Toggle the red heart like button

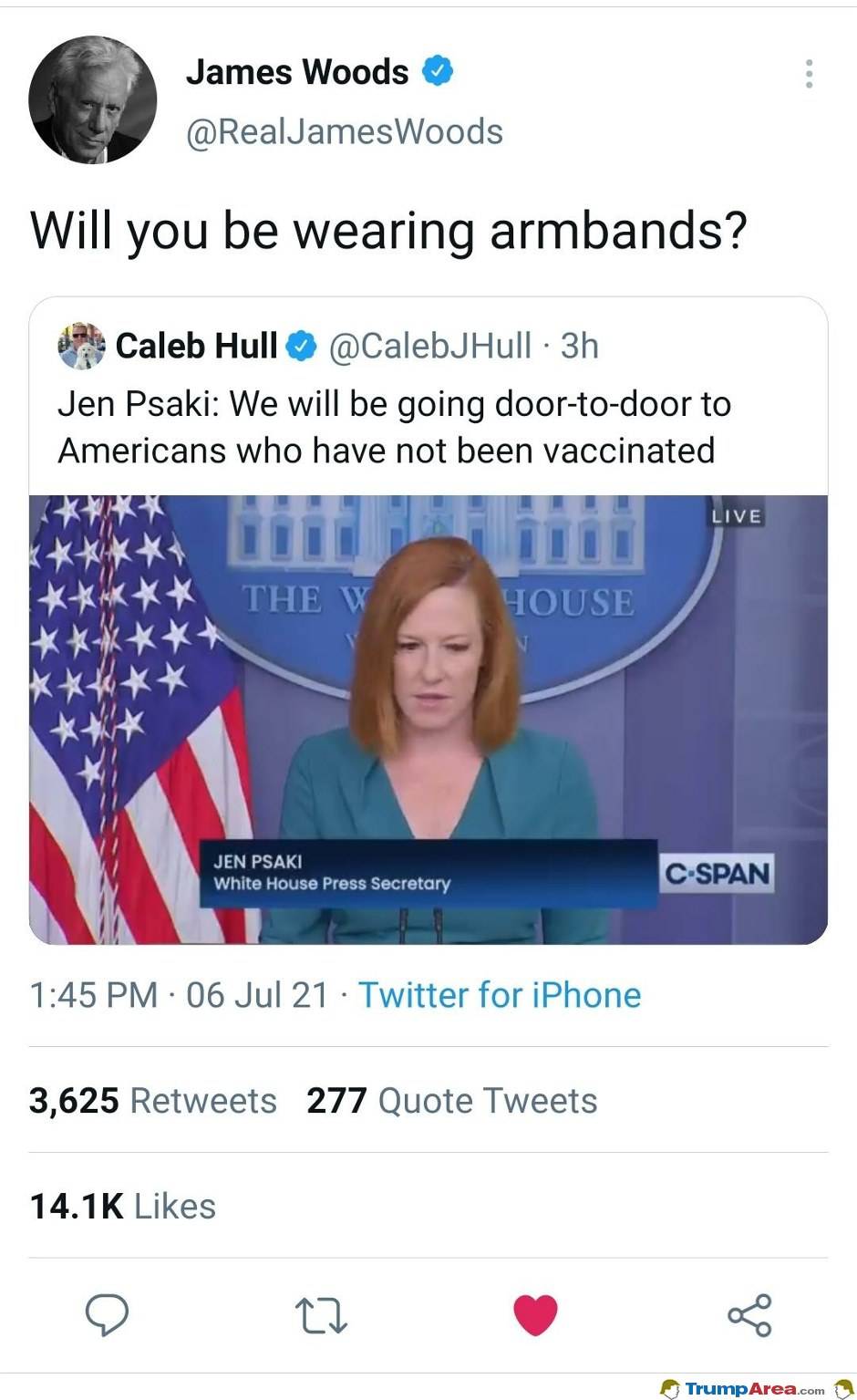535,1315
